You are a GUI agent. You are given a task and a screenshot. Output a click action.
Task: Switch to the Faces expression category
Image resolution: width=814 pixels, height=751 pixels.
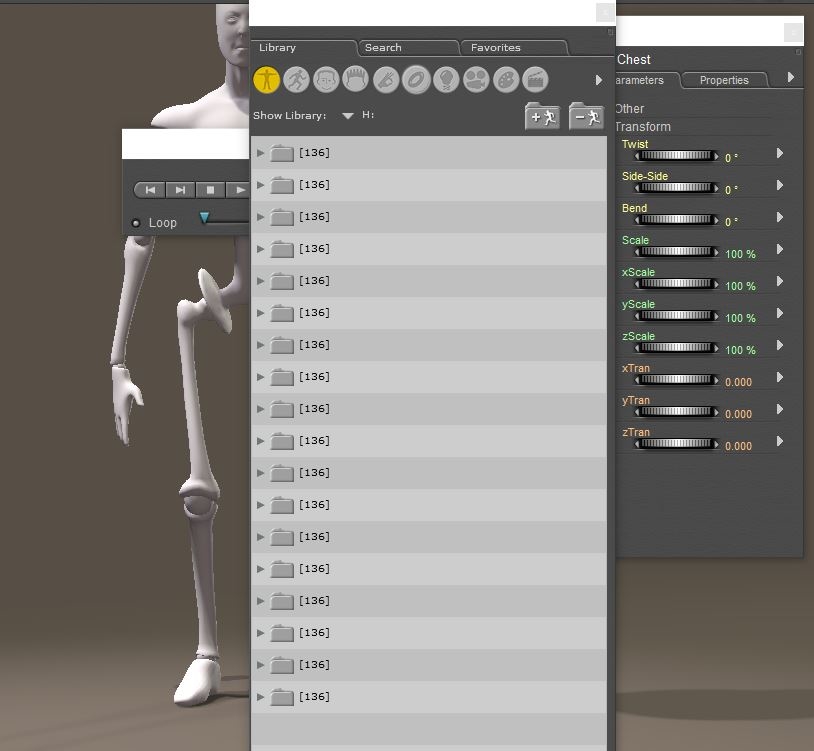(x=326, y=79)
